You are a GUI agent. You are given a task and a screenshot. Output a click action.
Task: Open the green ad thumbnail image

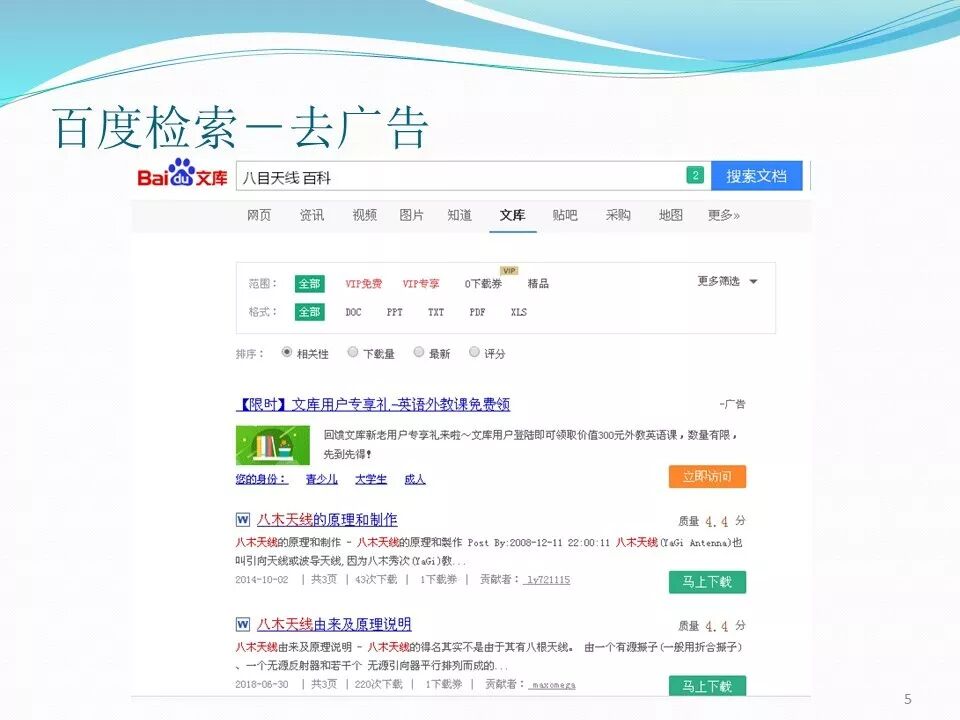pos(272,445)
